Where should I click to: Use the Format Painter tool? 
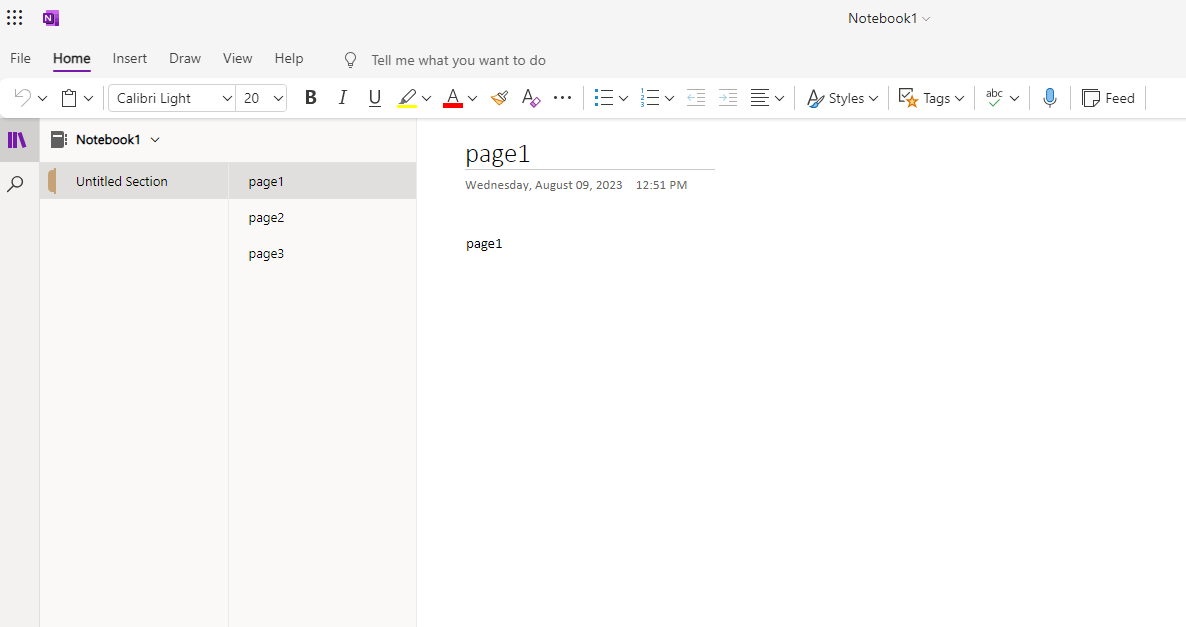pos(499,97)
